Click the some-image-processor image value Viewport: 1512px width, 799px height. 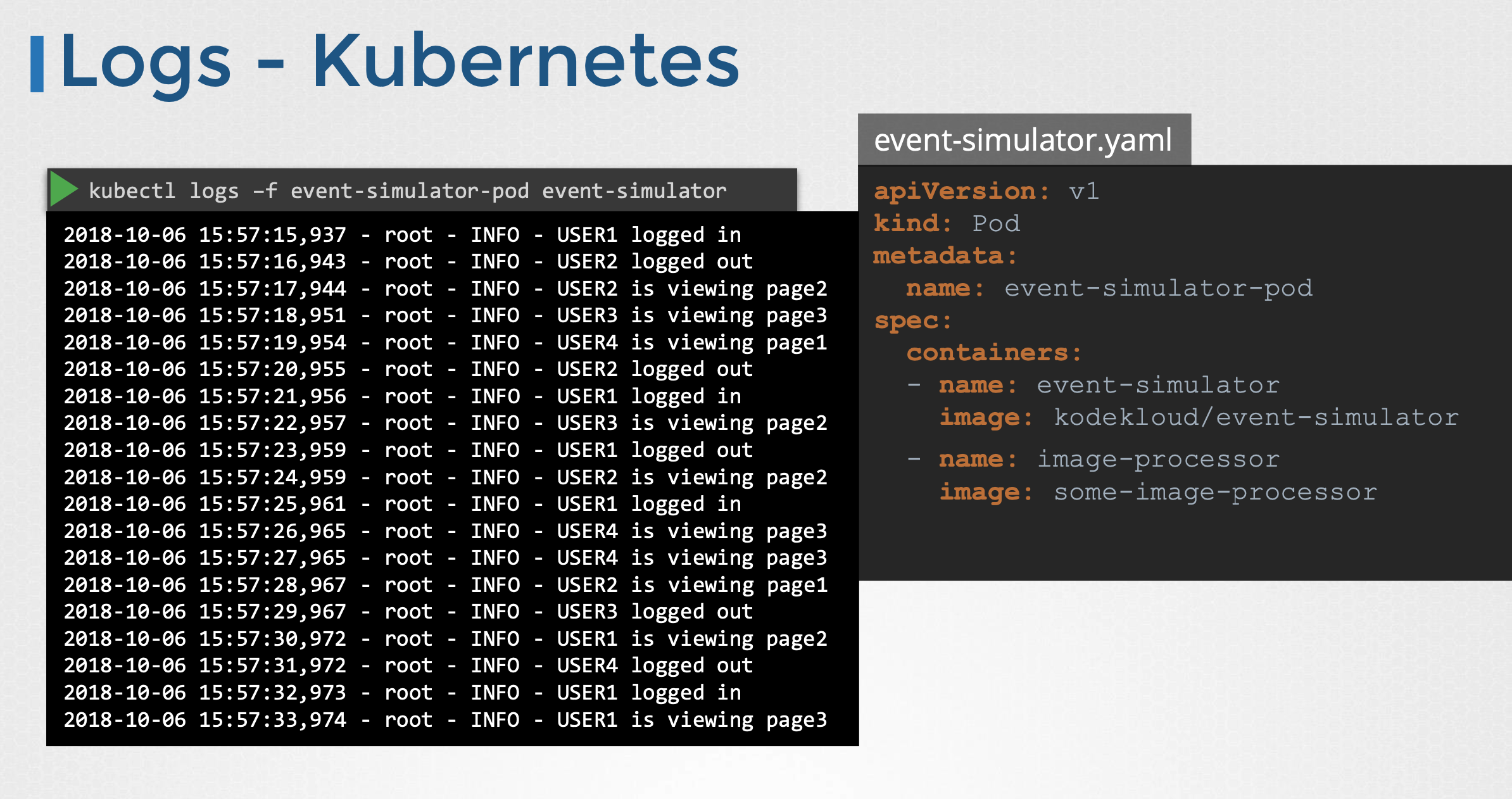pyautogui.click(x=1214, y=492)
